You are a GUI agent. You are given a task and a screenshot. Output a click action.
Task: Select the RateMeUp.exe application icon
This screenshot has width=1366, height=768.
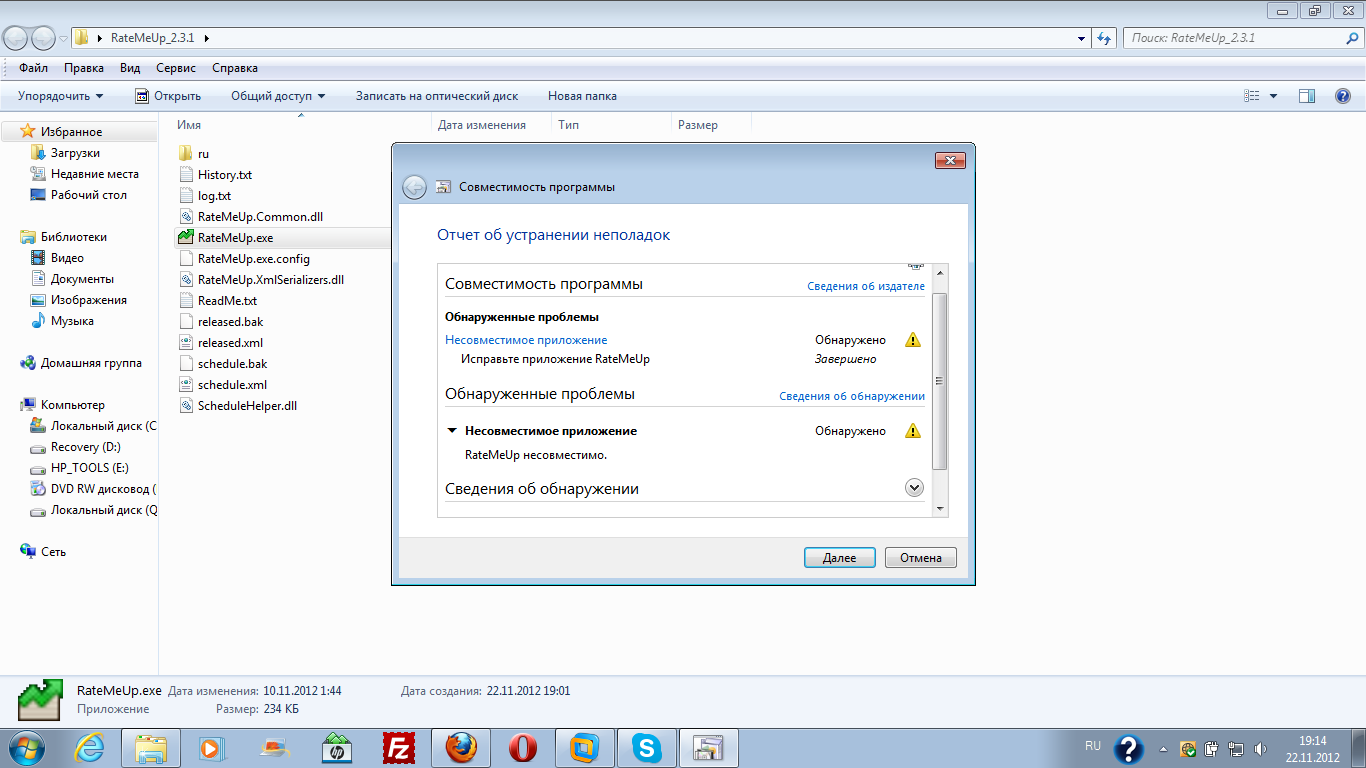(x=185, y=238)
